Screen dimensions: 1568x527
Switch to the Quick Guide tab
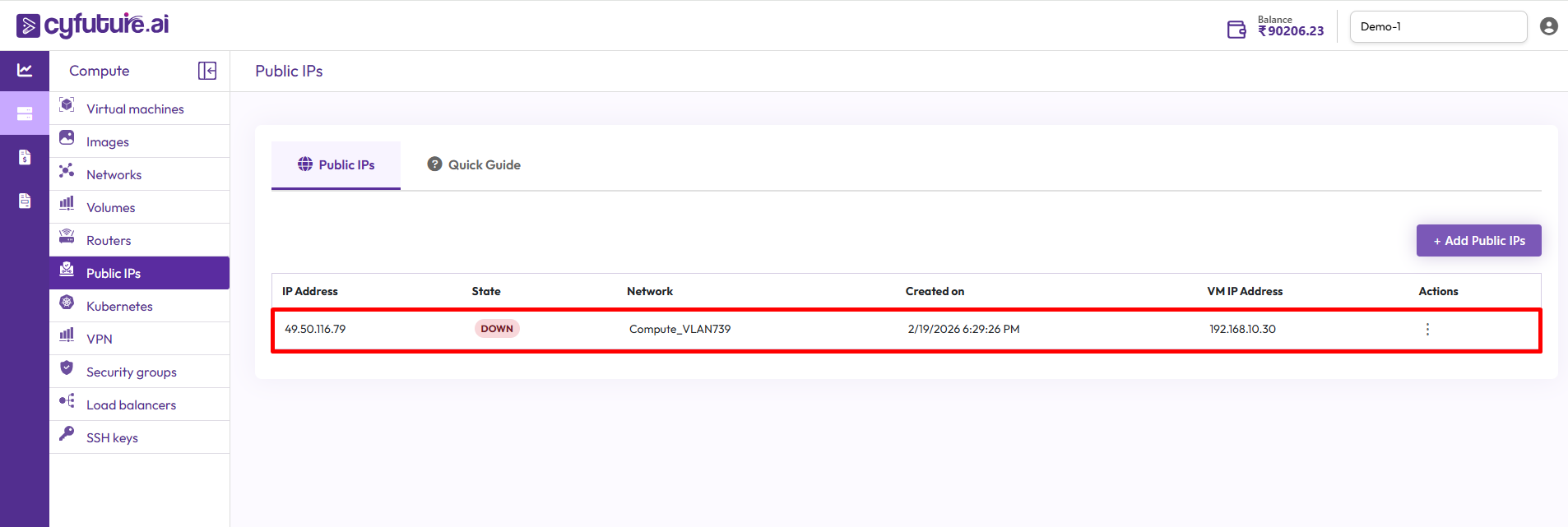pyautogui.click(x=474, y=164)
